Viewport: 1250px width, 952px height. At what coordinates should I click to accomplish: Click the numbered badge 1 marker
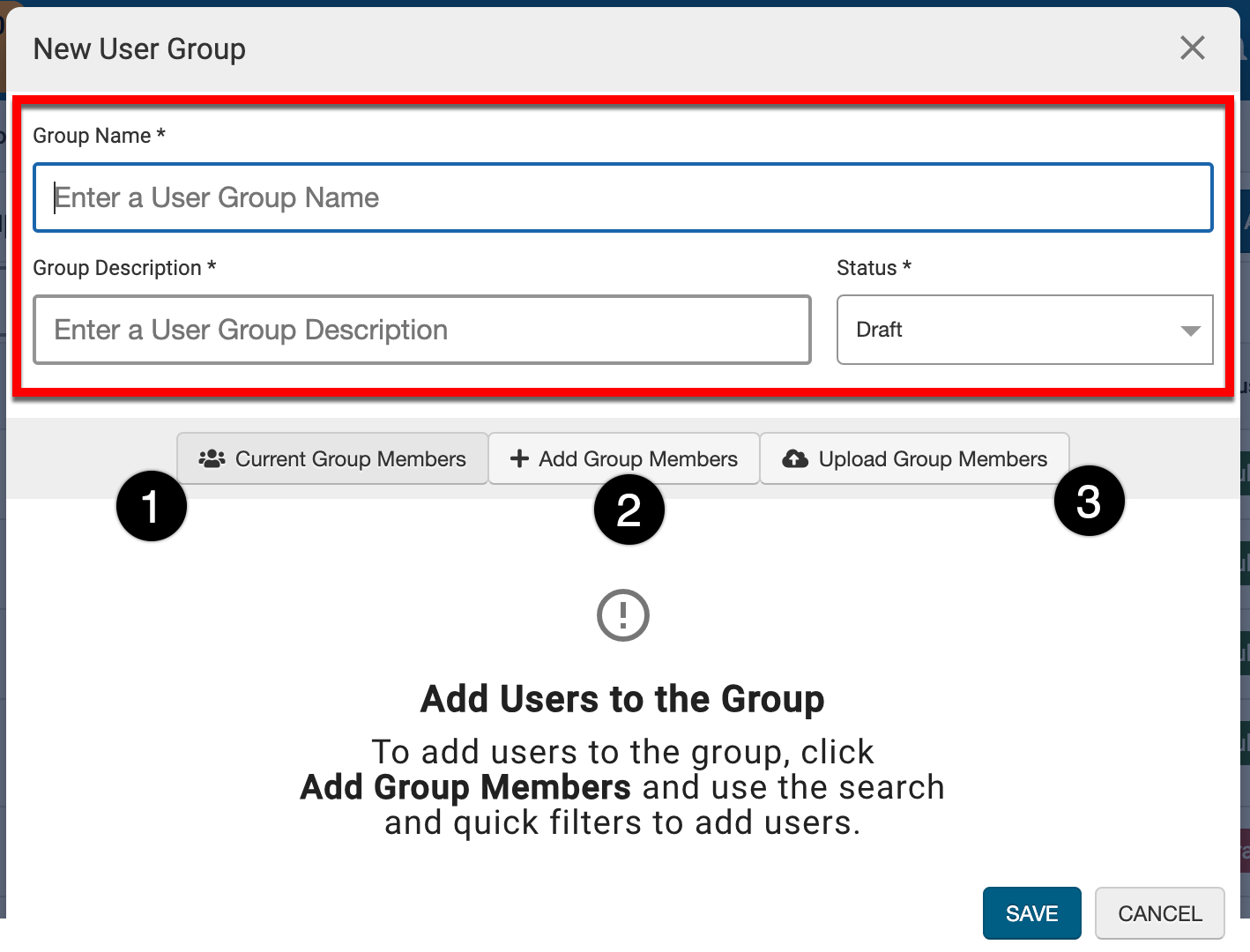152,506
